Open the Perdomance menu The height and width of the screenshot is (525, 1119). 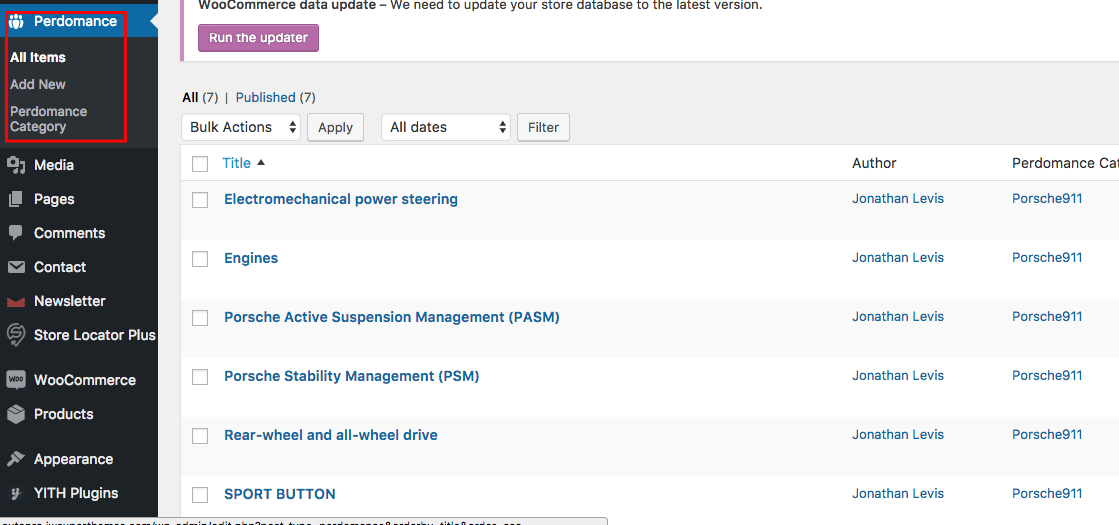pyautogui.click(x=79, y=21)
